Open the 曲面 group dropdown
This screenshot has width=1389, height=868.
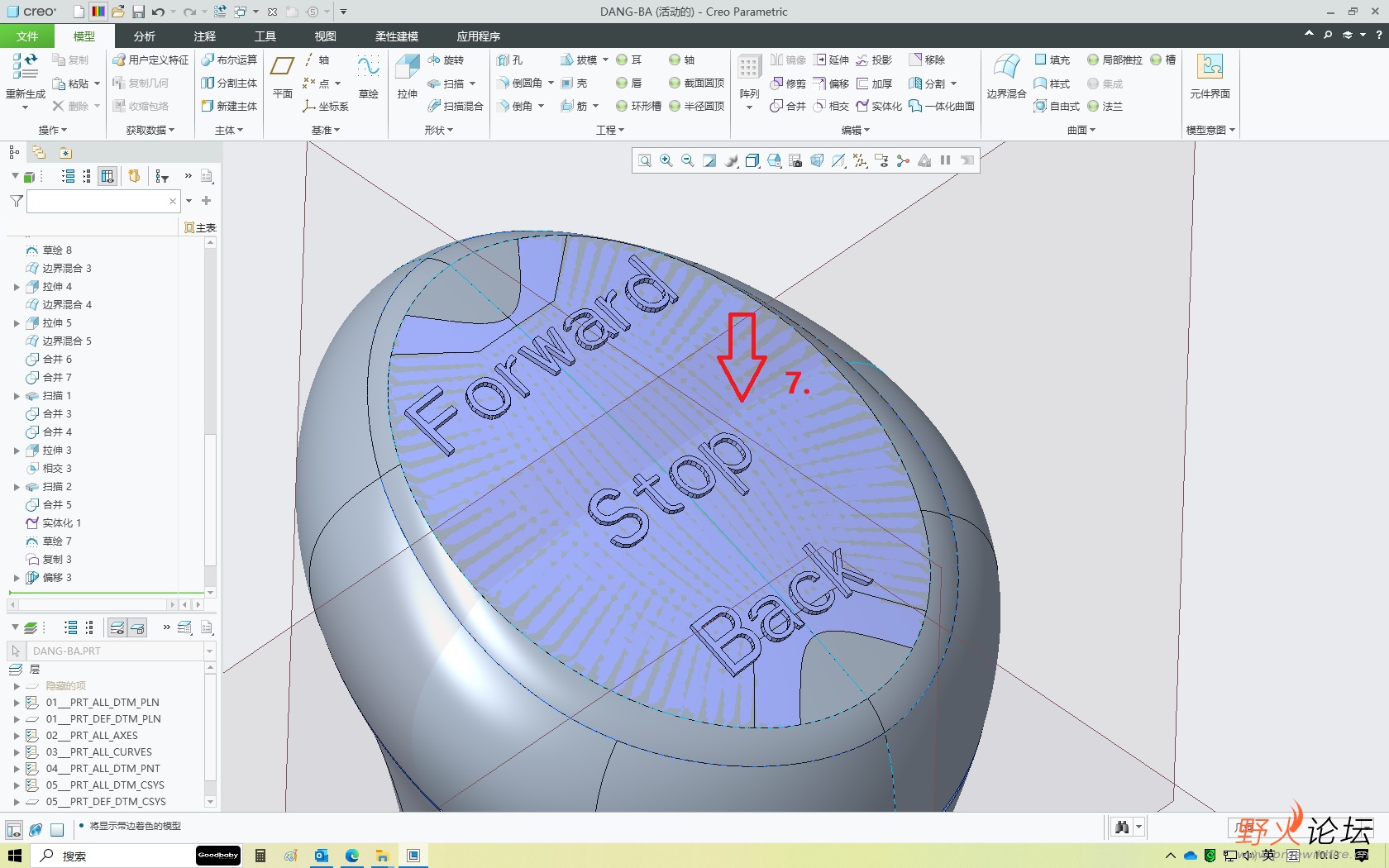(1081, 130)
